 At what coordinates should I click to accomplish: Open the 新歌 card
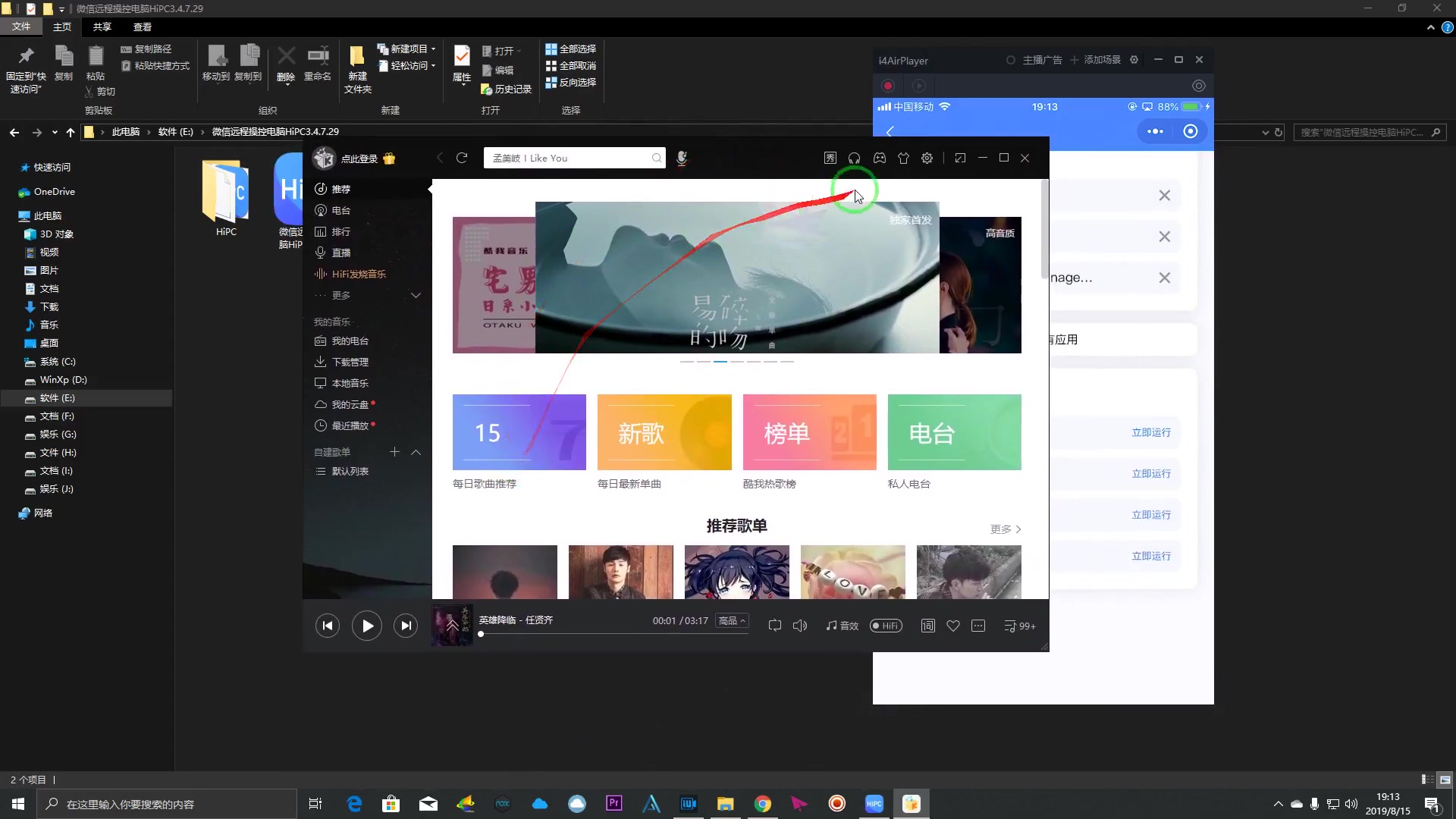664,432
